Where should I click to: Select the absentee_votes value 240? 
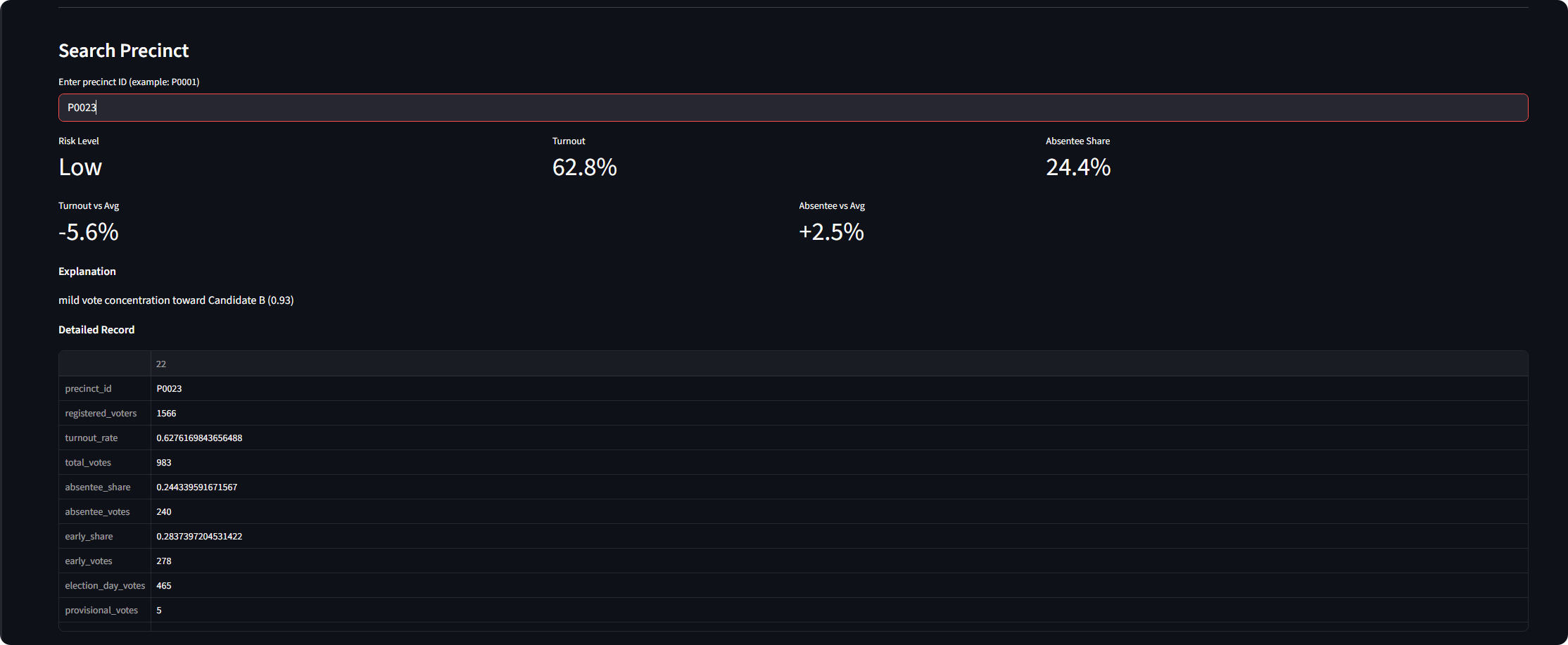coord(164,511)
